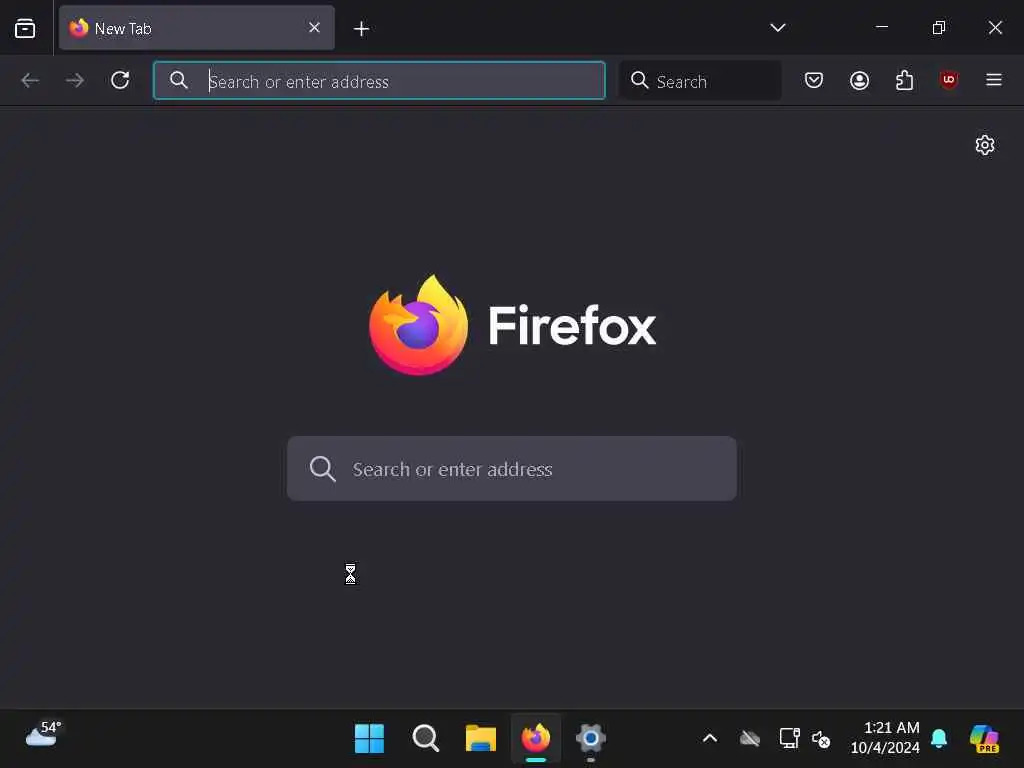1024x768 pixels.
Task: Select the New Tab tab
Action: [x=197, y=28]
